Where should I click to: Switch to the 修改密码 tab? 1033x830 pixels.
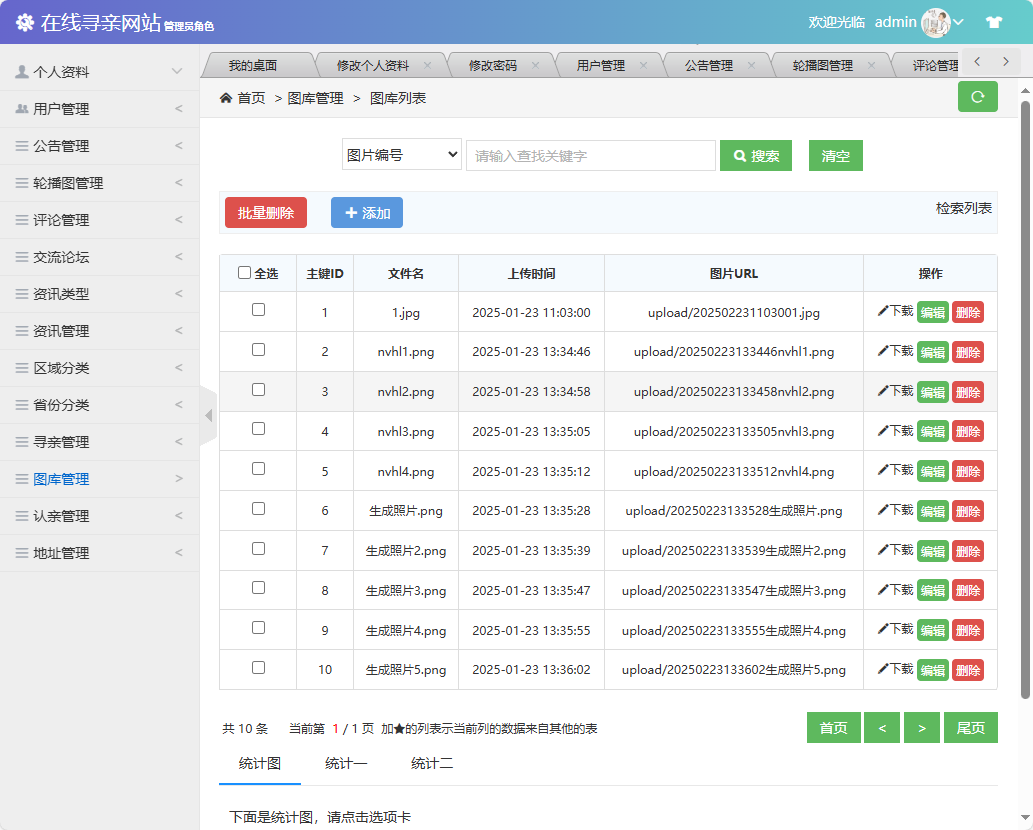tap(495, 63)
